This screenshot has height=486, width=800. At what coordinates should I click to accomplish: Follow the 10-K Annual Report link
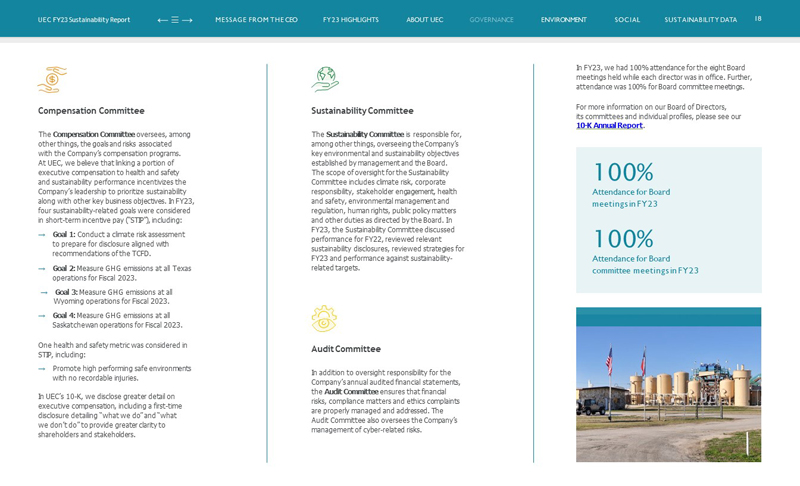pyautogui.click(x=609, y=126)
